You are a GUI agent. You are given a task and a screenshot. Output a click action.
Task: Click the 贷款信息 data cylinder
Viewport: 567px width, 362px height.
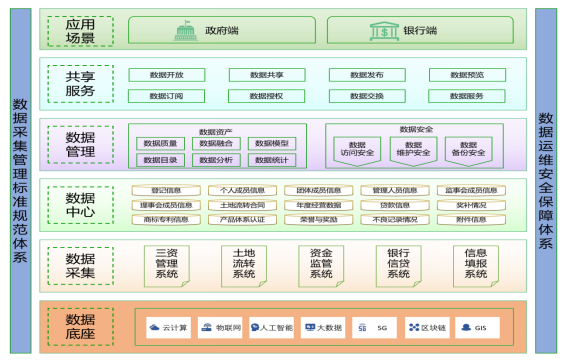[395, 205]
